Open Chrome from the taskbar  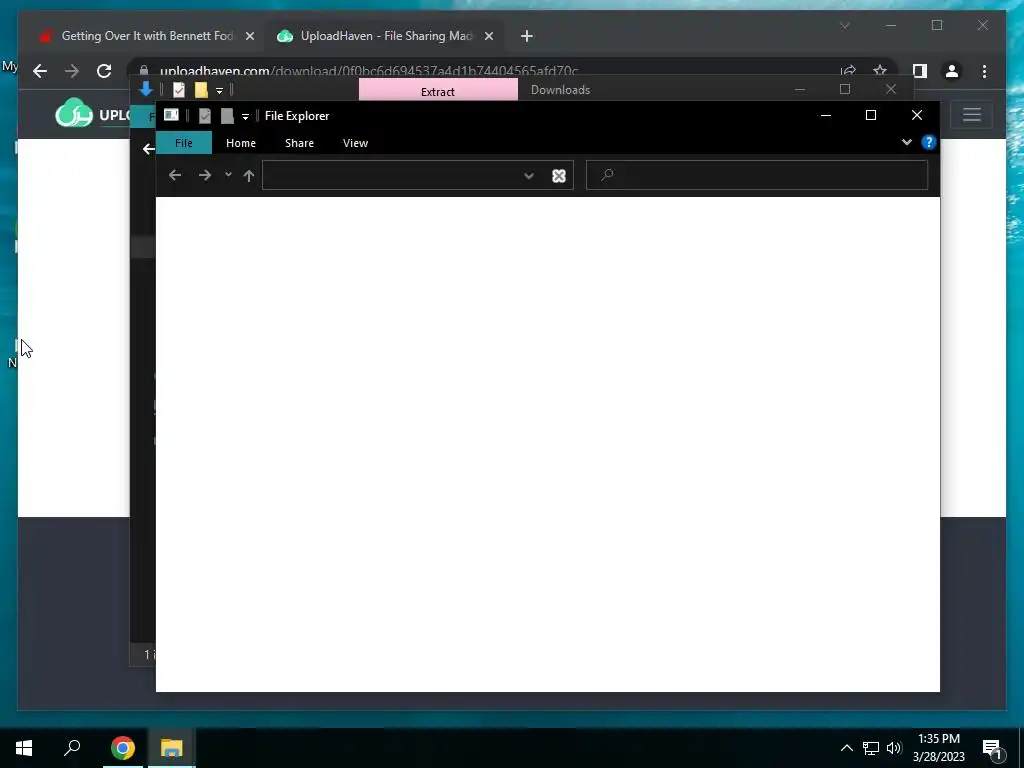point(123,748)
